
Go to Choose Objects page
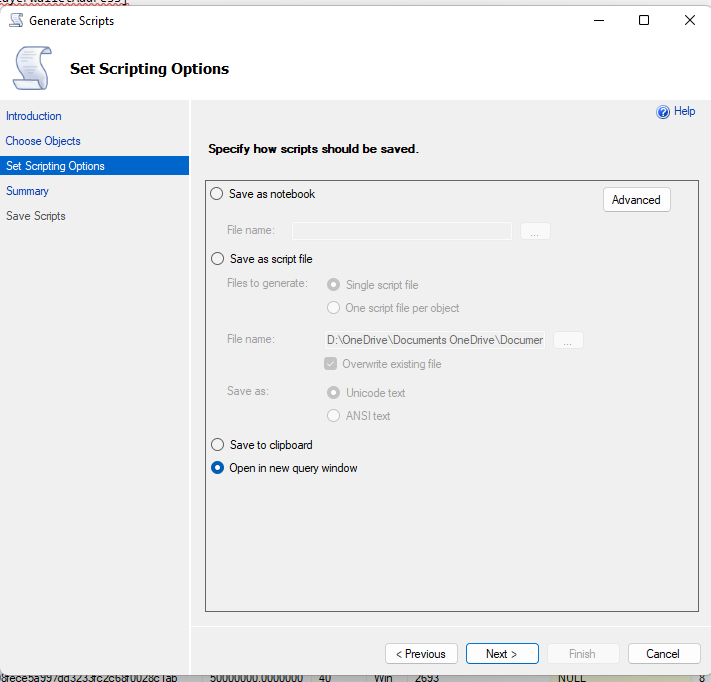(x=43, y=141)
